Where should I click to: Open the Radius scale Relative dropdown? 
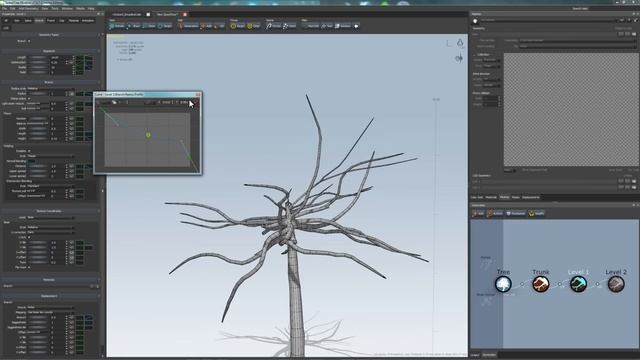coord(51,89)
